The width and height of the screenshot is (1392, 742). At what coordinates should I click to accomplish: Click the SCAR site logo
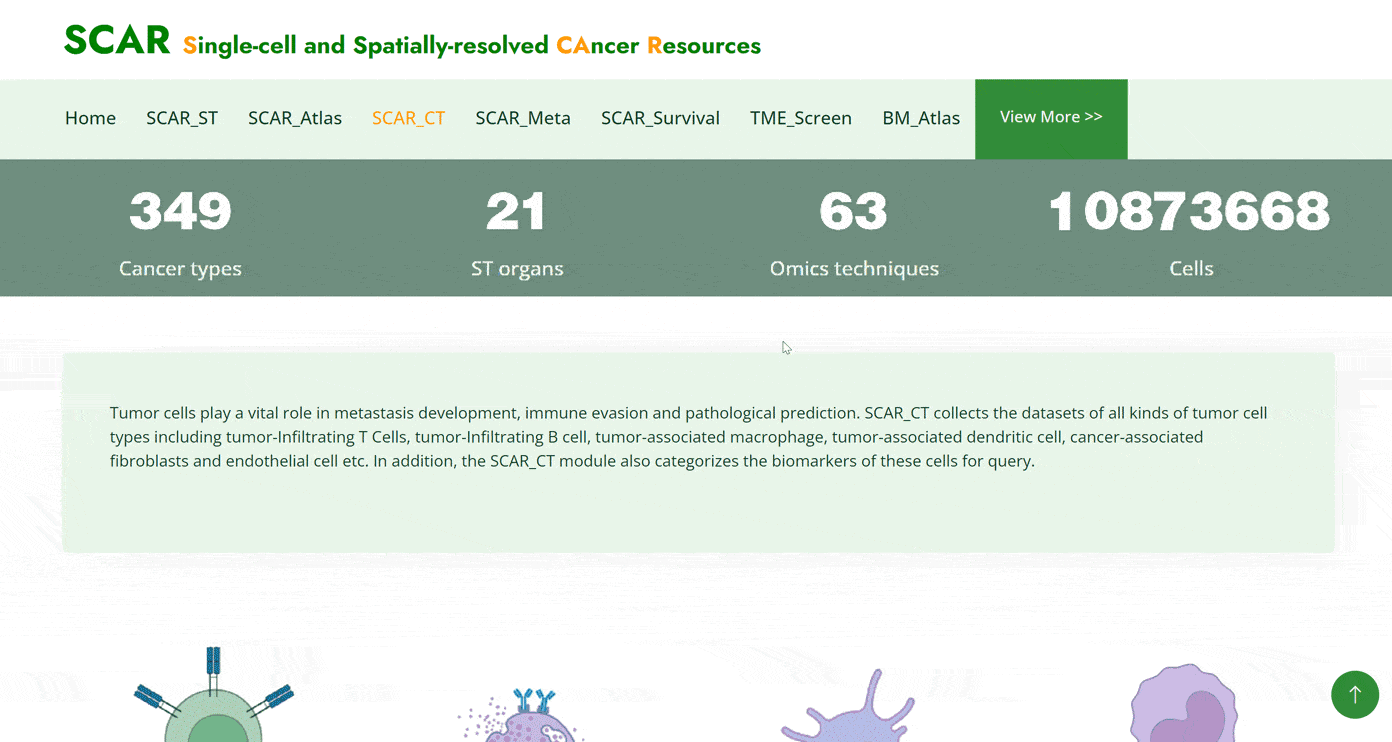click(x=117, y=41)
